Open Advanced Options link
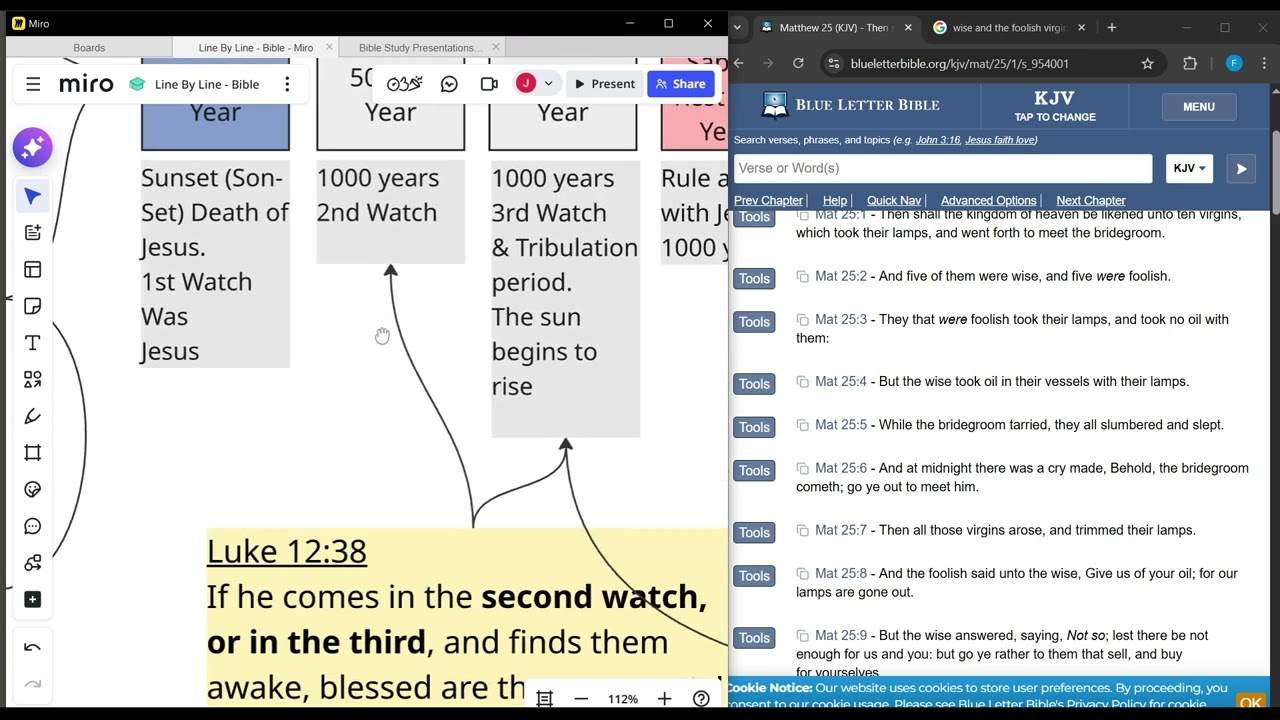Screen dimensions: 1280x720 pyautogui.click(x=988, y=201)
